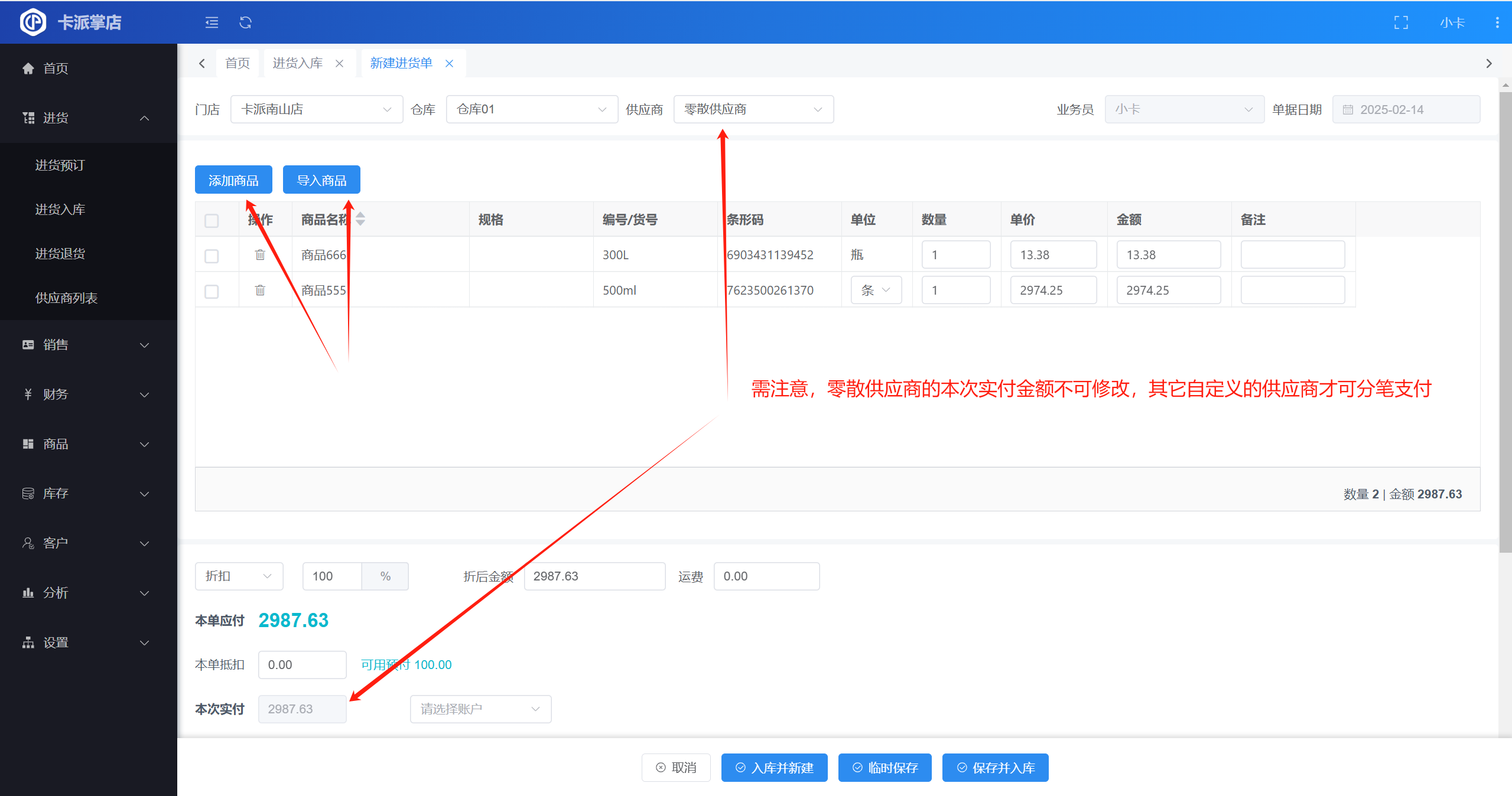Check the 商品555 row checkbox
This screenshot has width=1512, height=796.
click(x=212, y=291)
